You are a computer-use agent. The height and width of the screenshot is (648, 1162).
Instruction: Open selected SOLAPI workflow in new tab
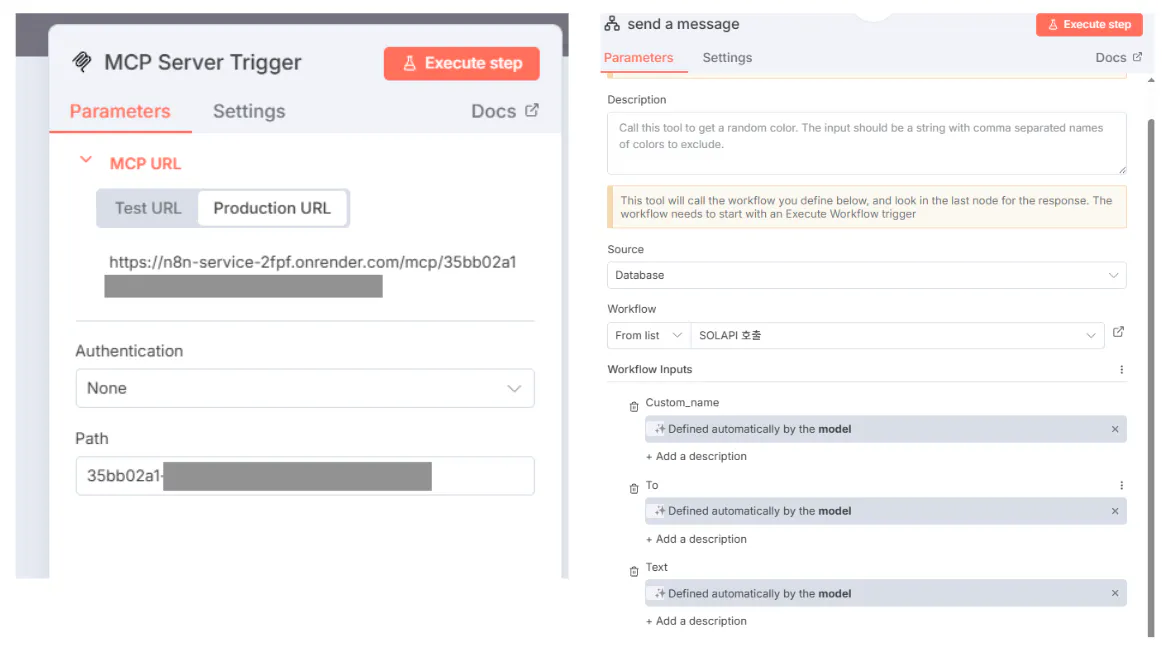[x=1118, y=333]
